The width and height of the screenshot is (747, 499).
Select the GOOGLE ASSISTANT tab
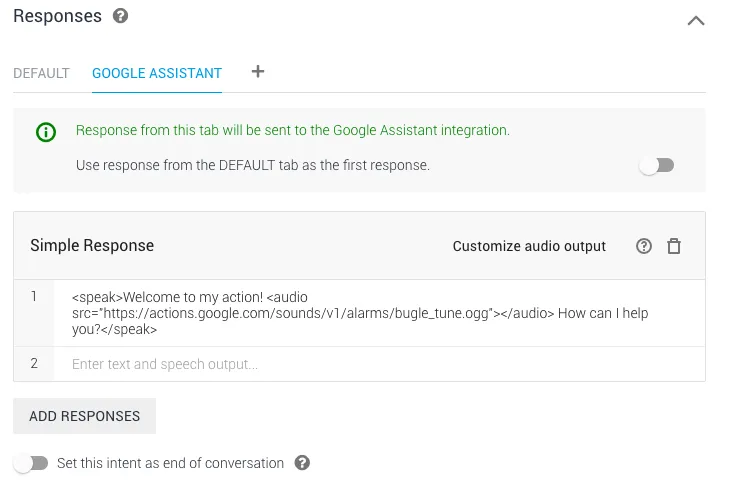tap(157, 73)
